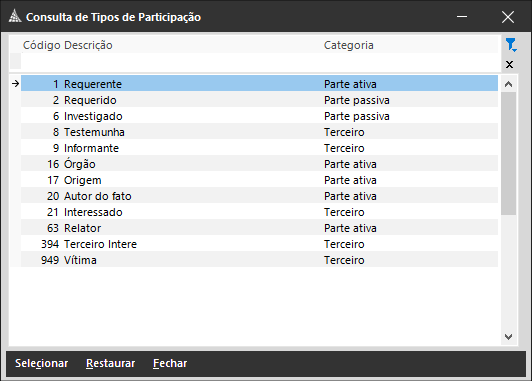Click code 63 cell

click(53, 228)
